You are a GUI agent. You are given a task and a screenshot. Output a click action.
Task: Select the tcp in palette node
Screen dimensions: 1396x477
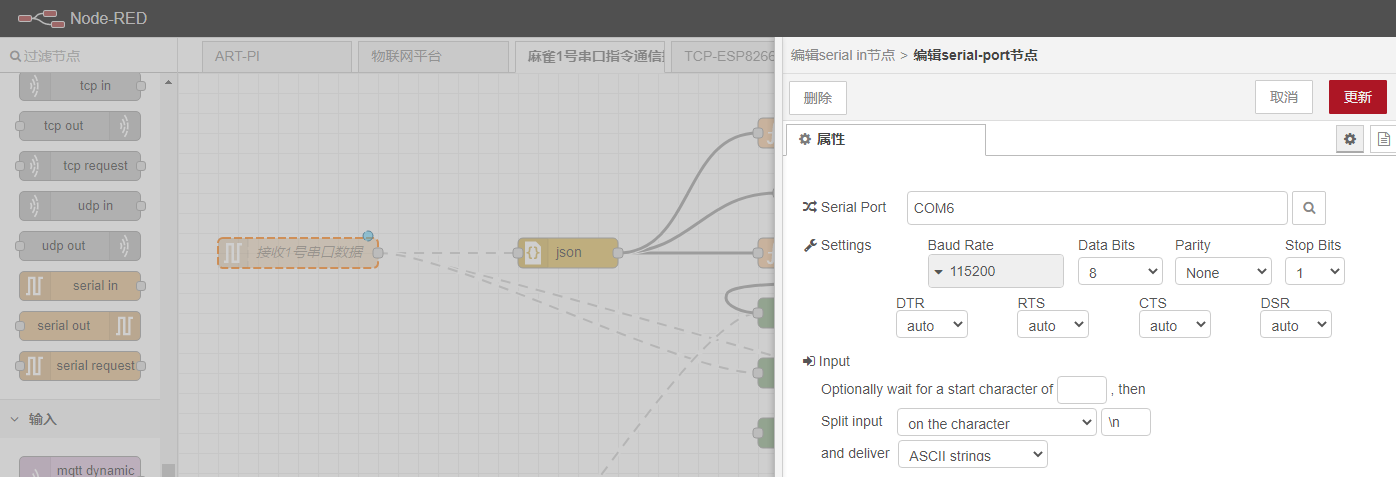click(80, 86)
